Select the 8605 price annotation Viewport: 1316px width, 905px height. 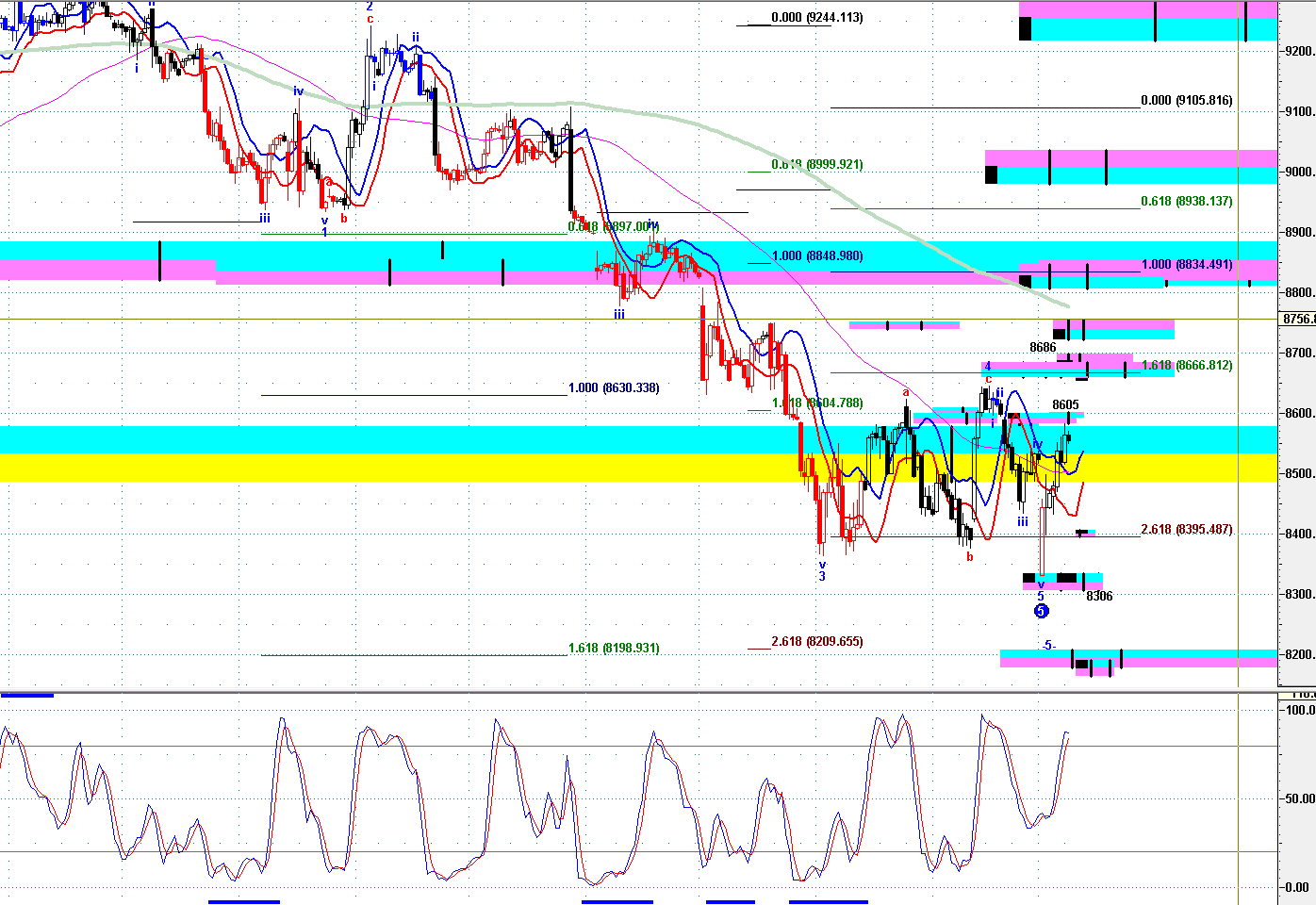point(1065,405)
